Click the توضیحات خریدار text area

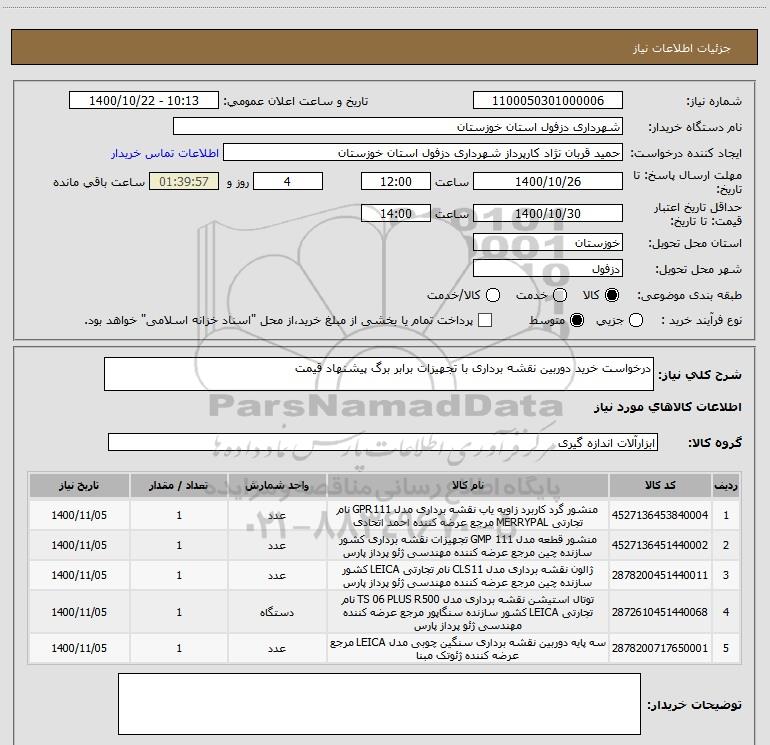click(x=379, y=704)
